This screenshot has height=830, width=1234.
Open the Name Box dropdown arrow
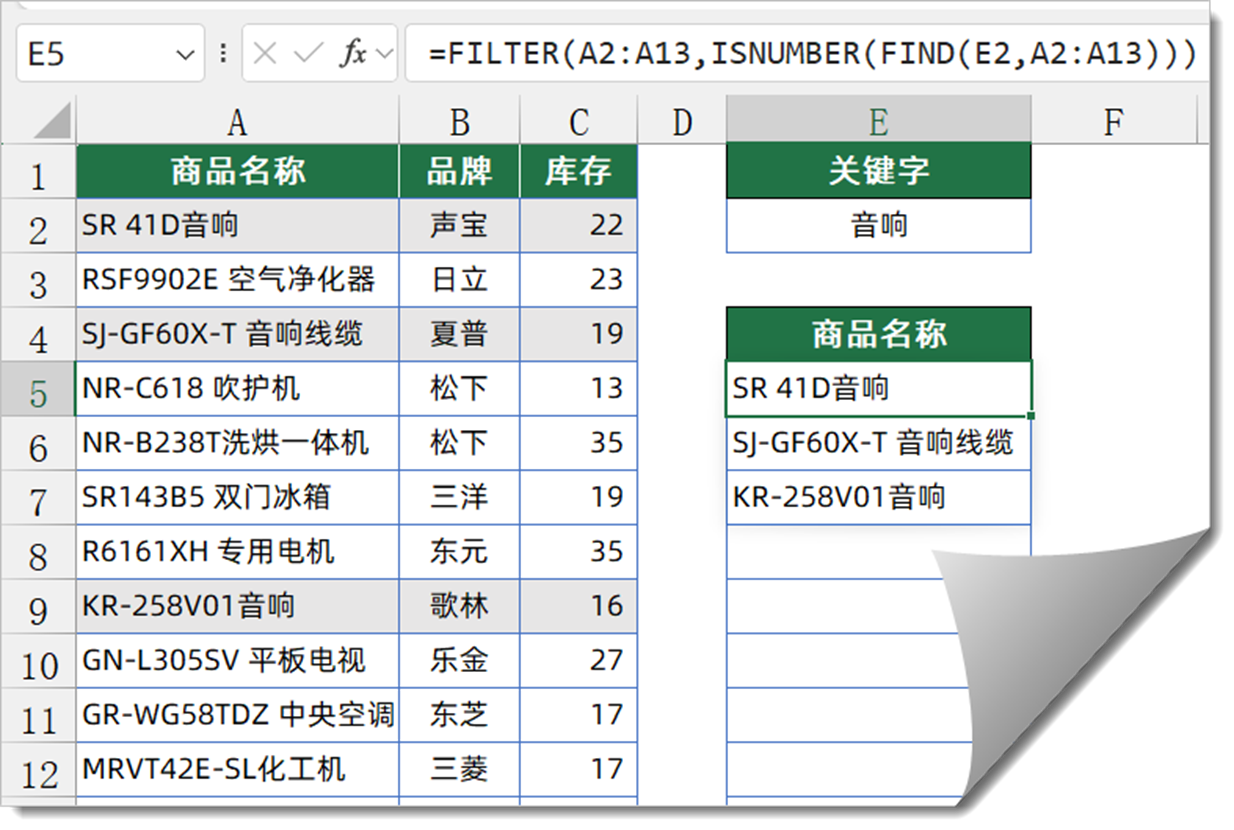tap(184, 55)
